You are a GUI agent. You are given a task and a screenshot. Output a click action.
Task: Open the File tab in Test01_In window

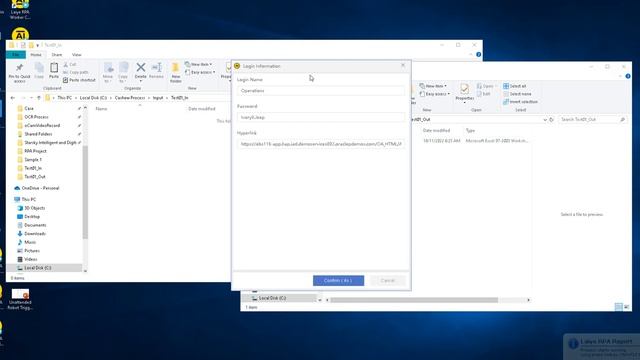point(16,55)
